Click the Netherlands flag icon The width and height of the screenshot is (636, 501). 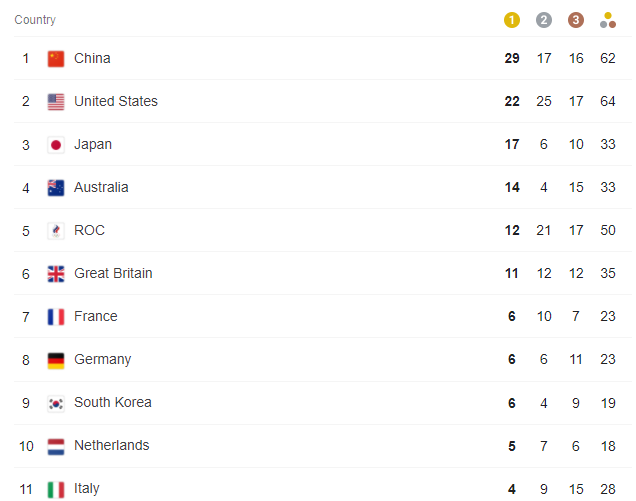(x=56, y=446)
